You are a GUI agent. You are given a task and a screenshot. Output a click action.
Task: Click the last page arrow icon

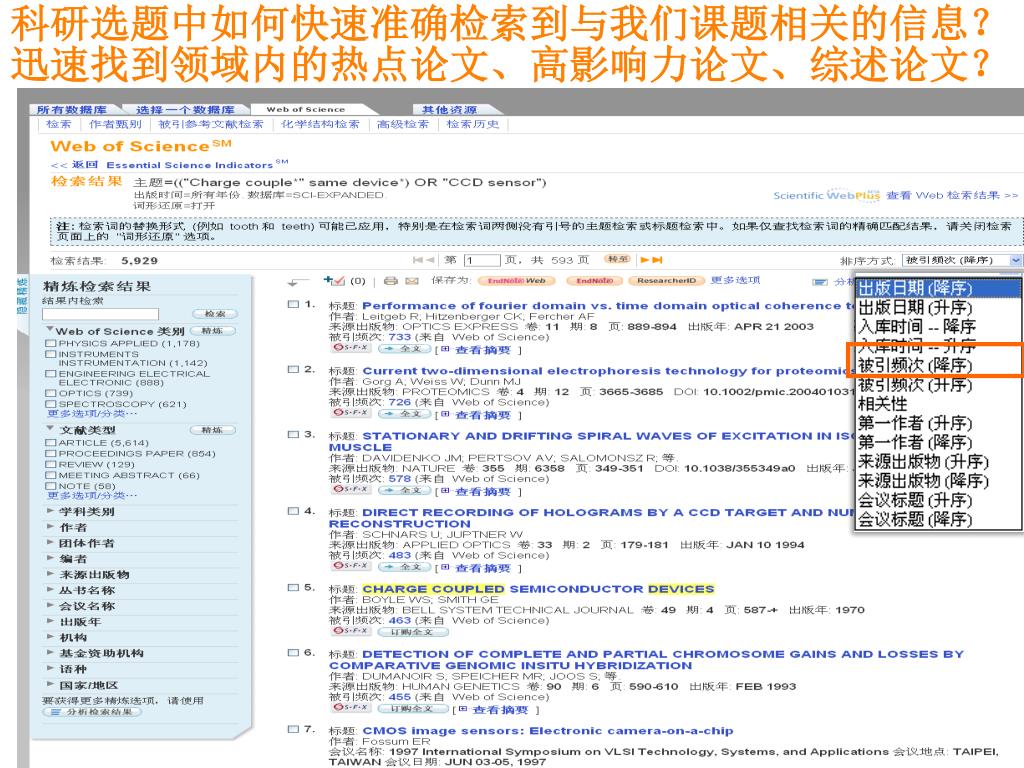pos(658,260)
